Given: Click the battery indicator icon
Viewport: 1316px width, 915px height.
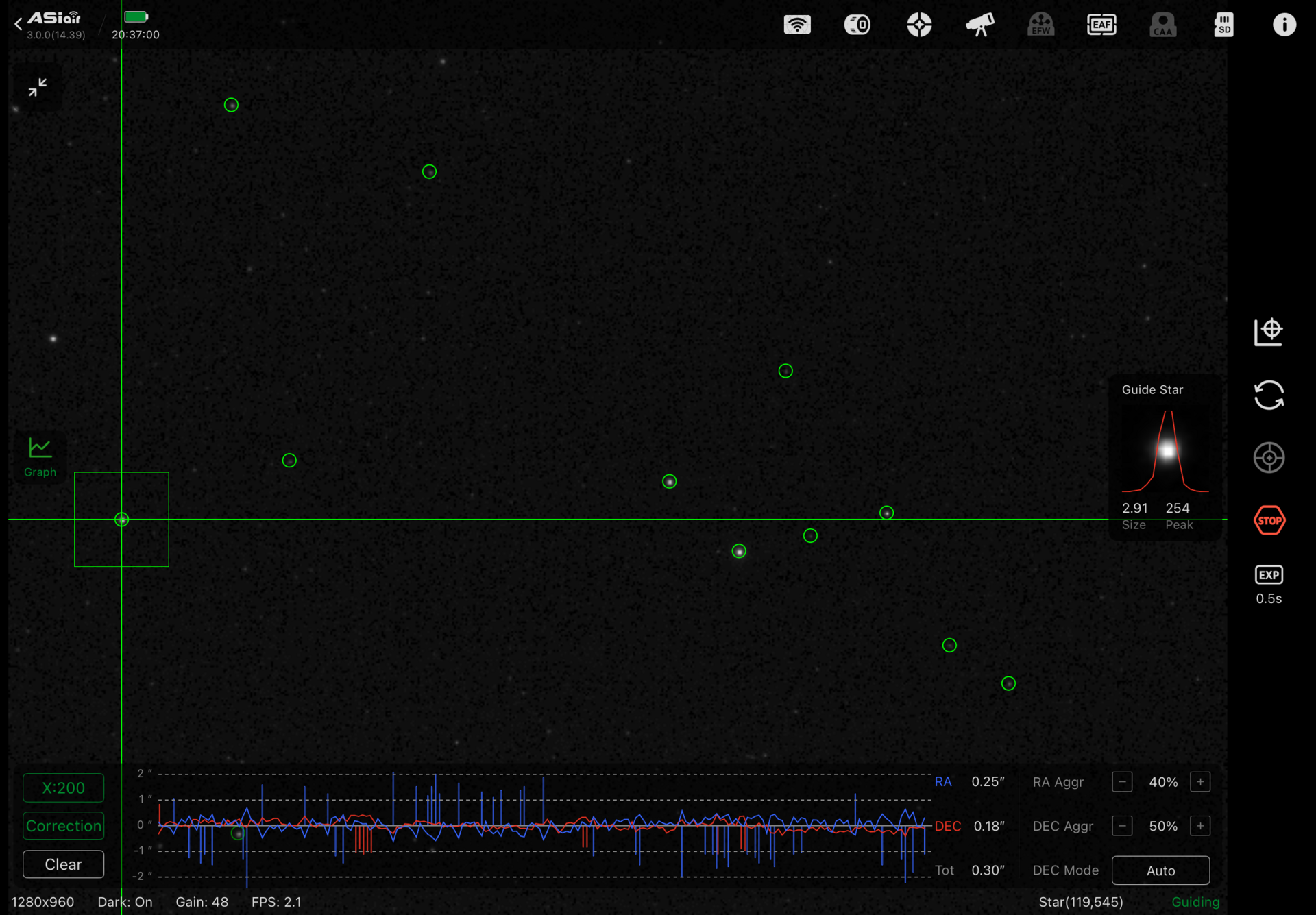Looking at the screenshot, I should [136, 16].
